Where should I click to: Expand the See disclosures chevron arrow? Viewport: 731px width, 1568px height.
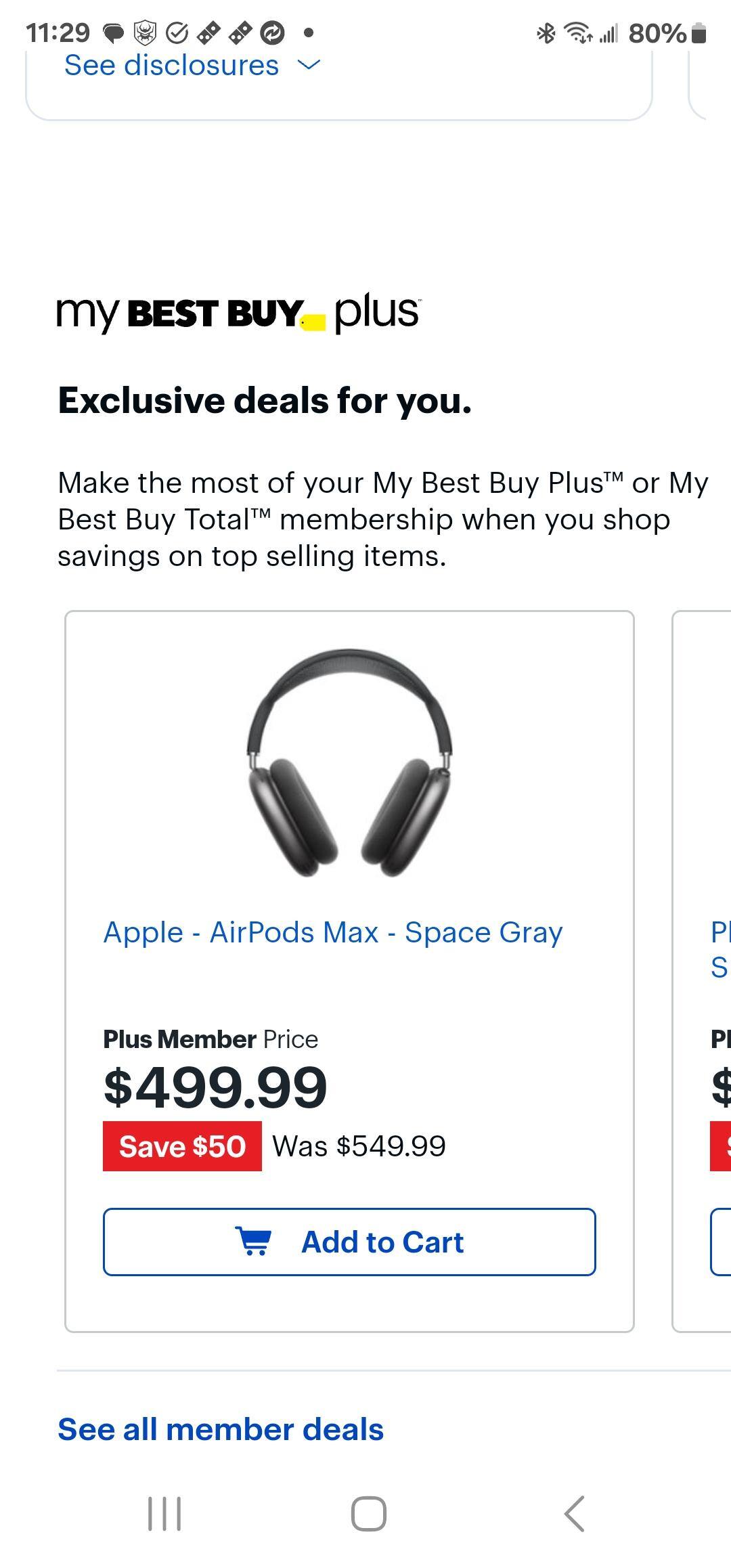click(309, 65)
